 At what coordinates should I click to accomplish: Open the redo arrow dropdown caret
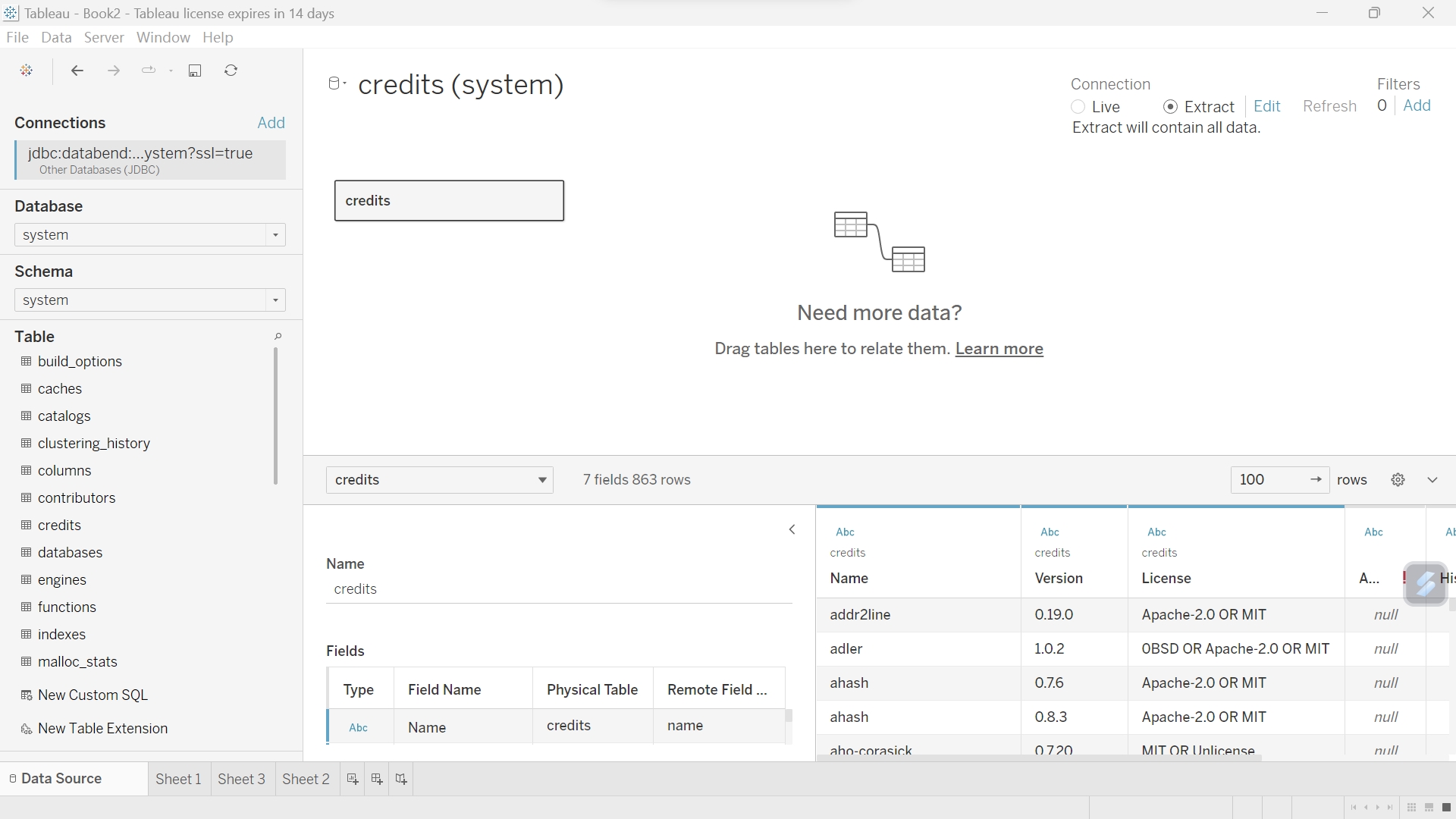pyautogui.click(x=171, y=71)
